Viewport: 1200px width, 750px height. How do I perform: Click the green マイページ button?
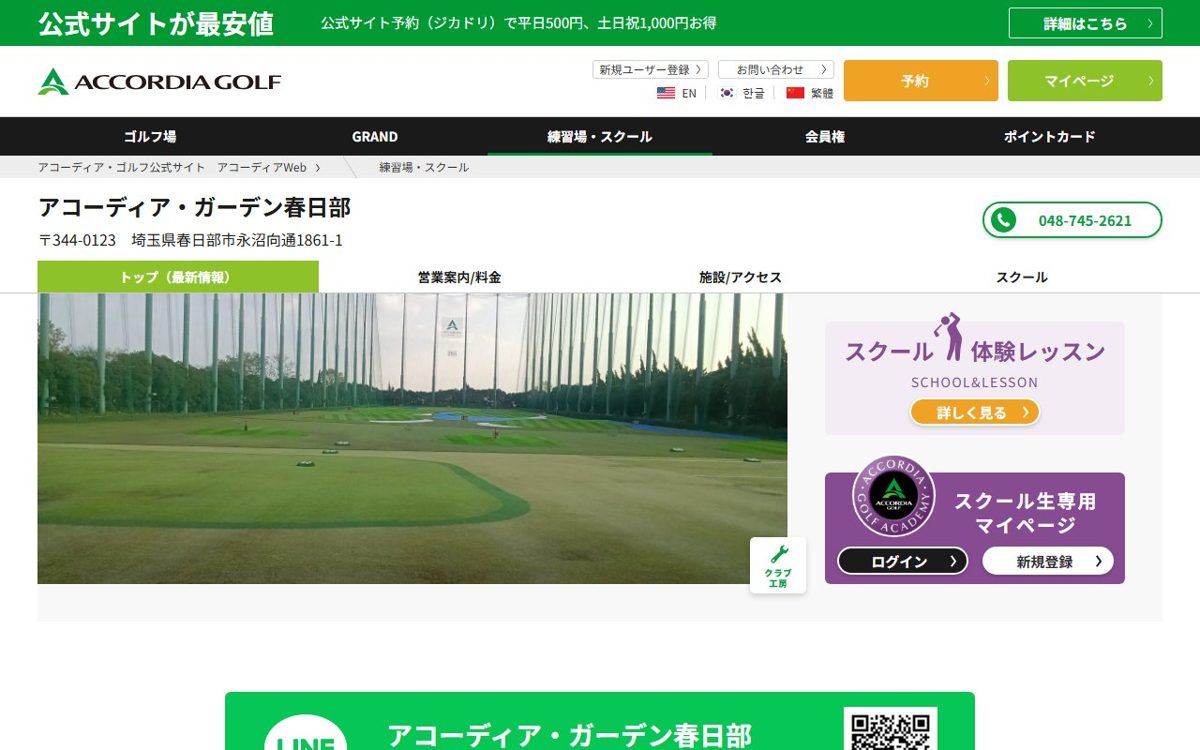tap(1085, 81)
